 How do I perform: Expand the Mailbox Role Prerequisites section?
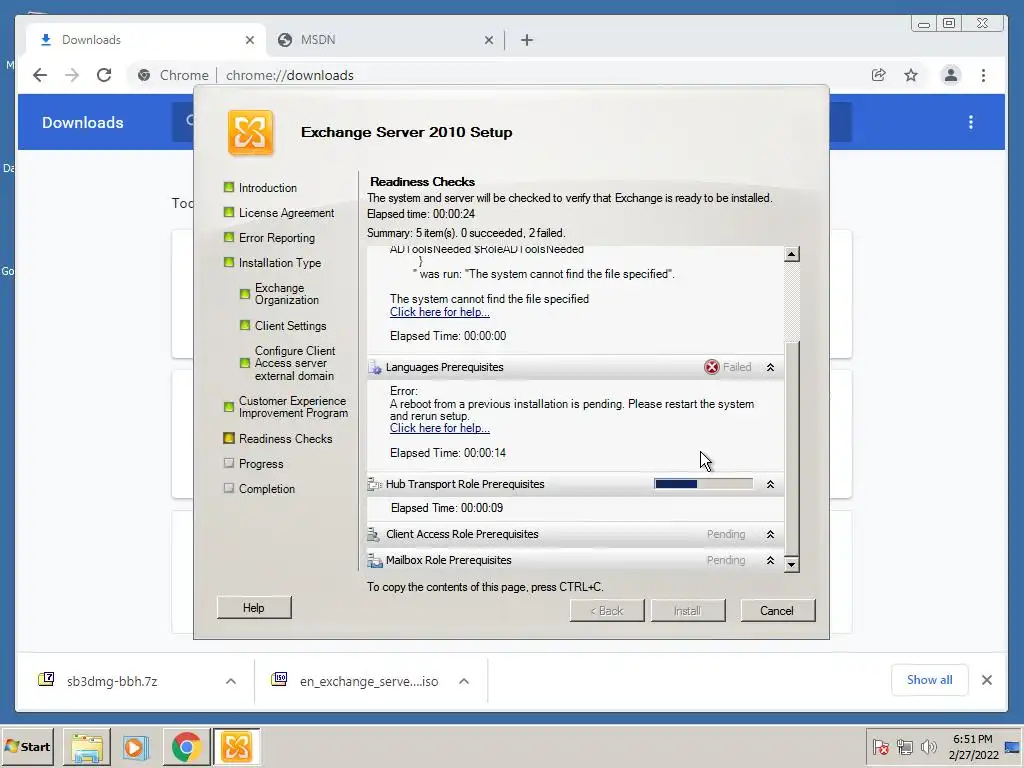(x=770, y=560)
